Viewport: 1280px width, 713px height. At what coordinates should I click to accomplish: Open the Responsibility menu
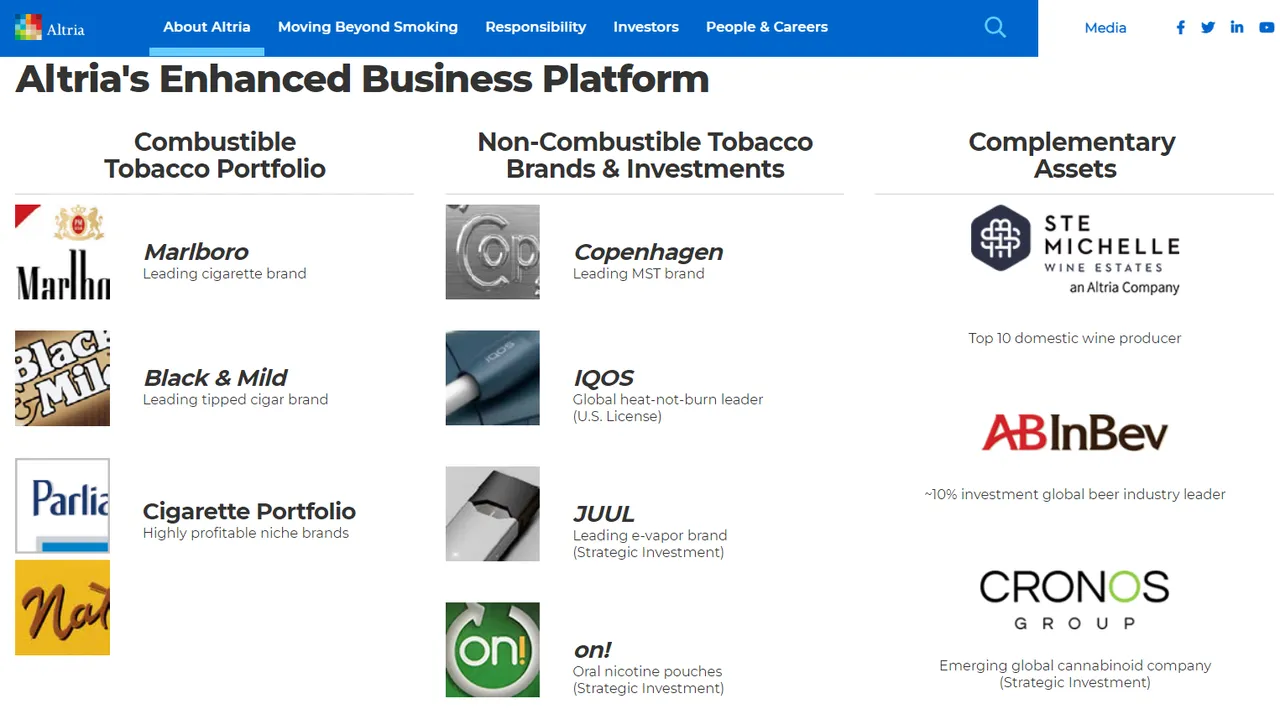click(x=536, y=27)
